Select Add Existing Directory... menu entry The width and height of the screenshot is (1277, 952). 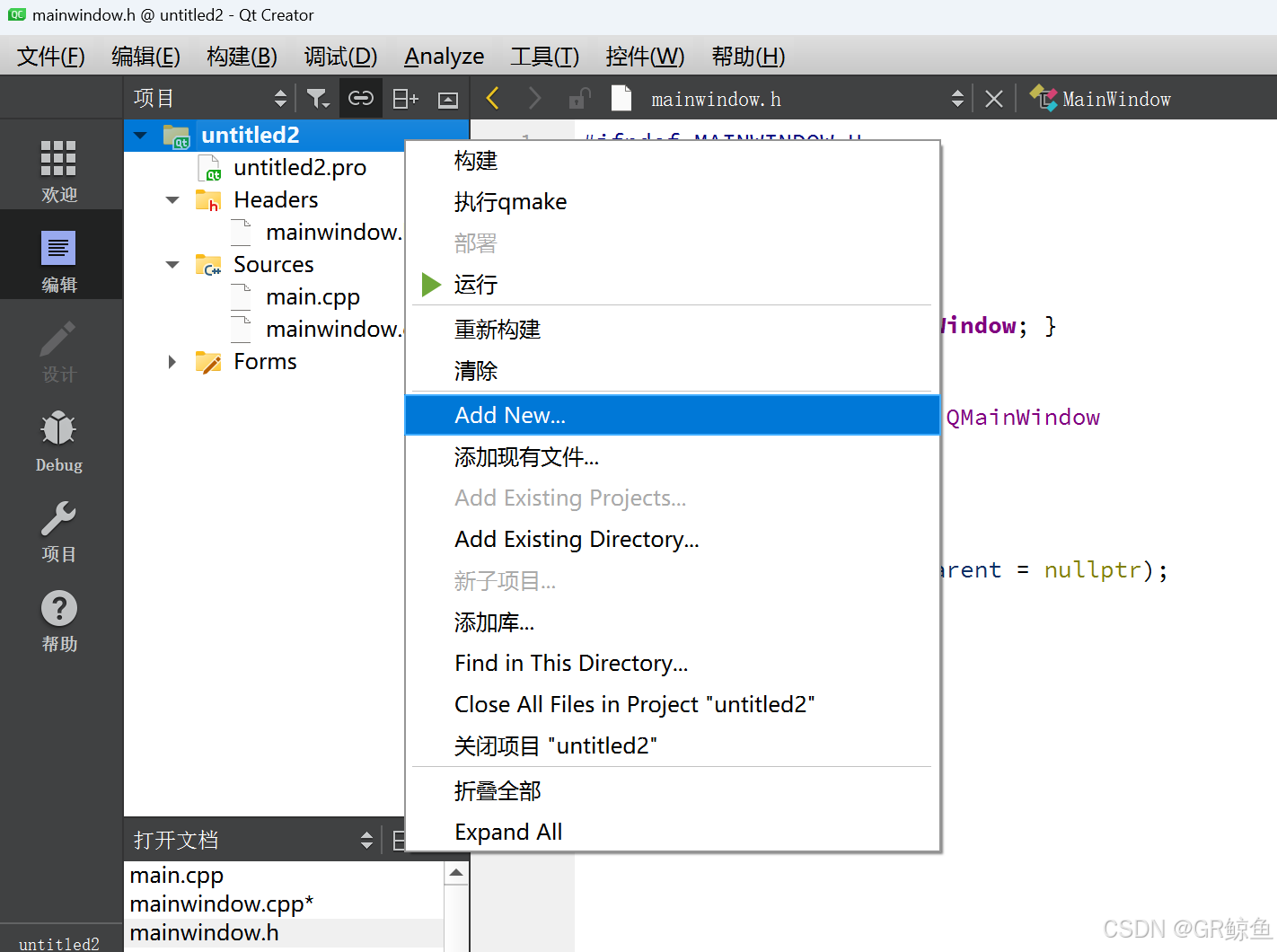pos(673,539)
